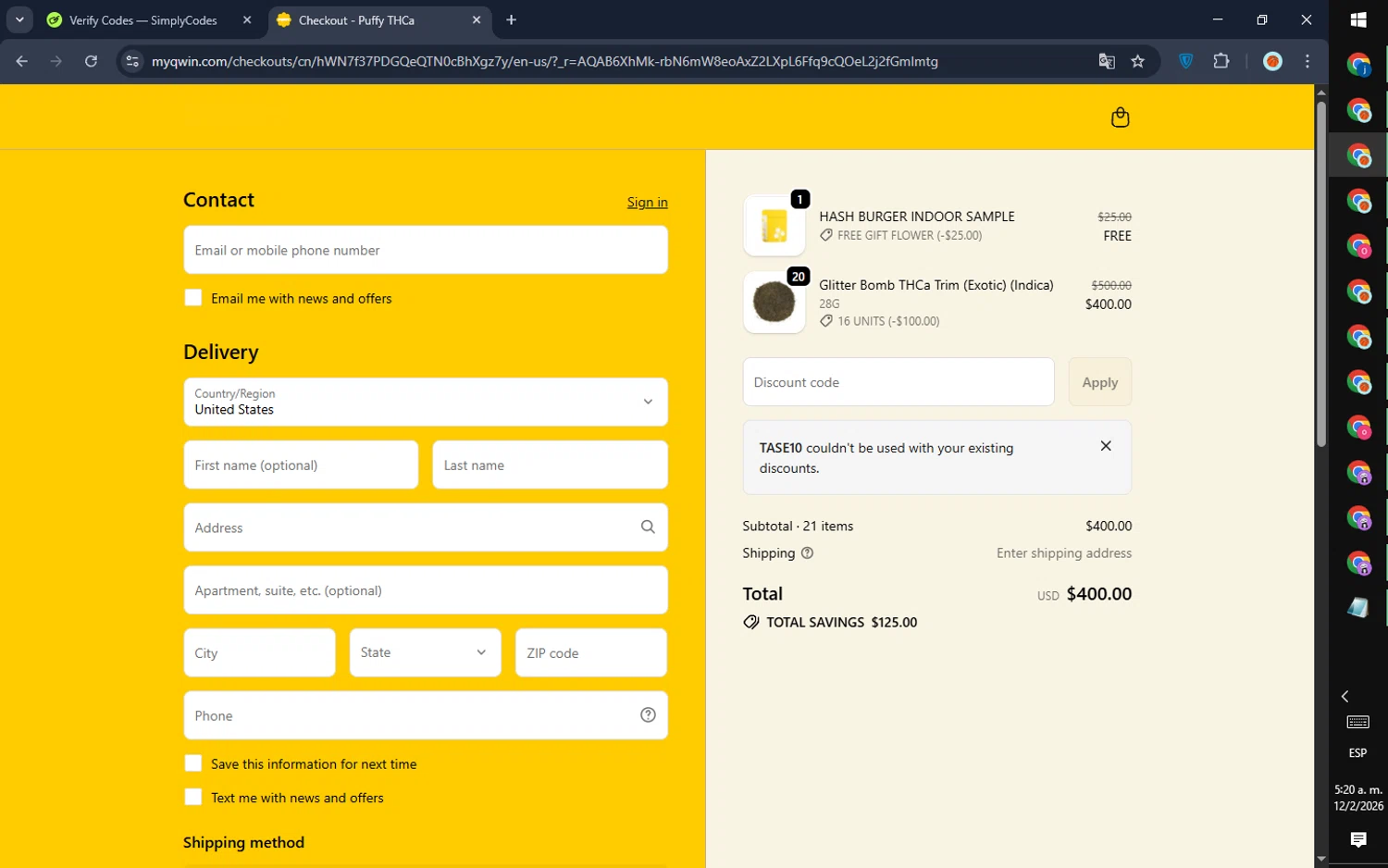
Task: Click the Enter shipping address text
Action: pos(1064,553)
